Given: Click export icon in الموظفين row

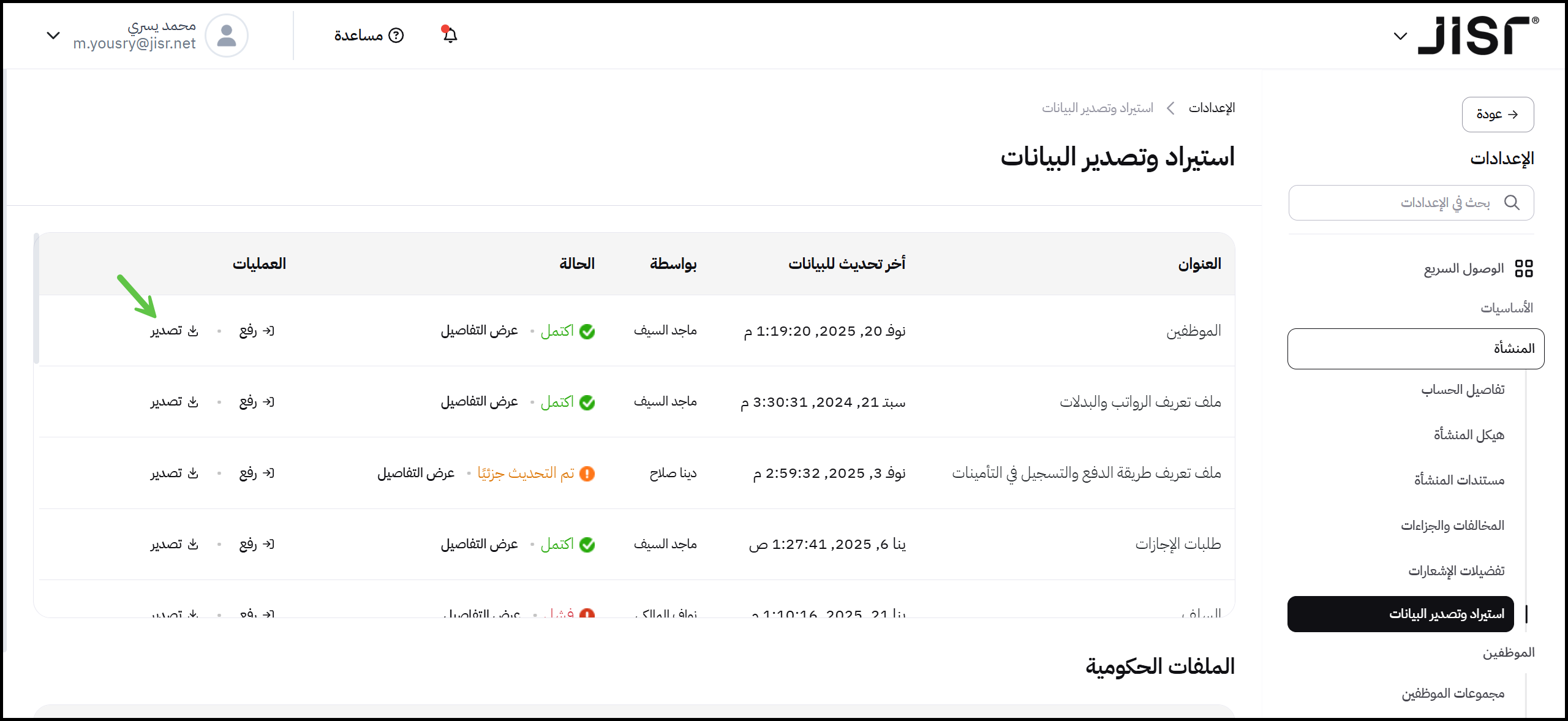Looking at the screenshot, I should pos(193,331).
